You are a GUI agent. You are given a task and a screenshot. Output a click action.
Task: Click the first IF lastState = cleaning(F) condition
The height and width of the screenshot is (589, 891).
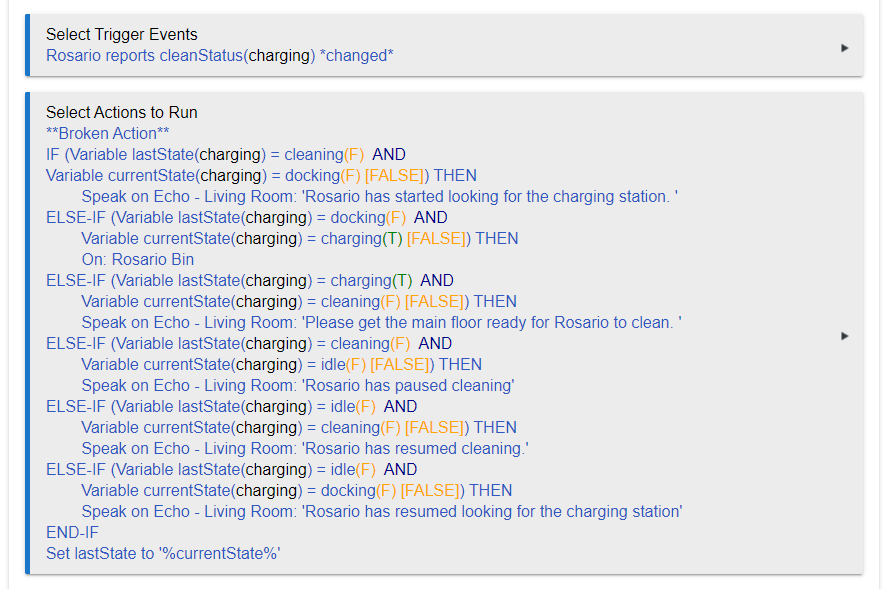tap(225, 155)
